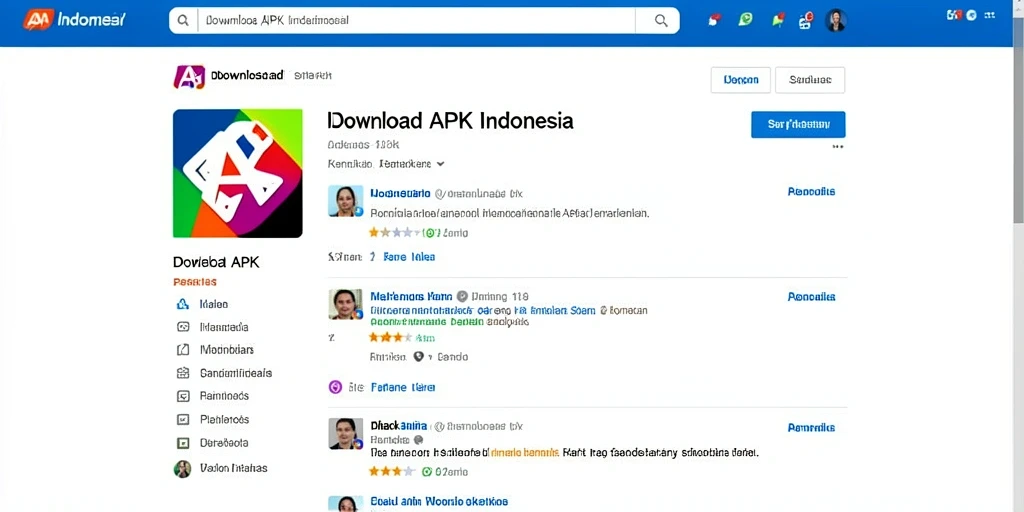The width and height of the screenshot is (1024, 512).
Task: Open the Download APK Indonesia title
Action: [x=450, y=121]
